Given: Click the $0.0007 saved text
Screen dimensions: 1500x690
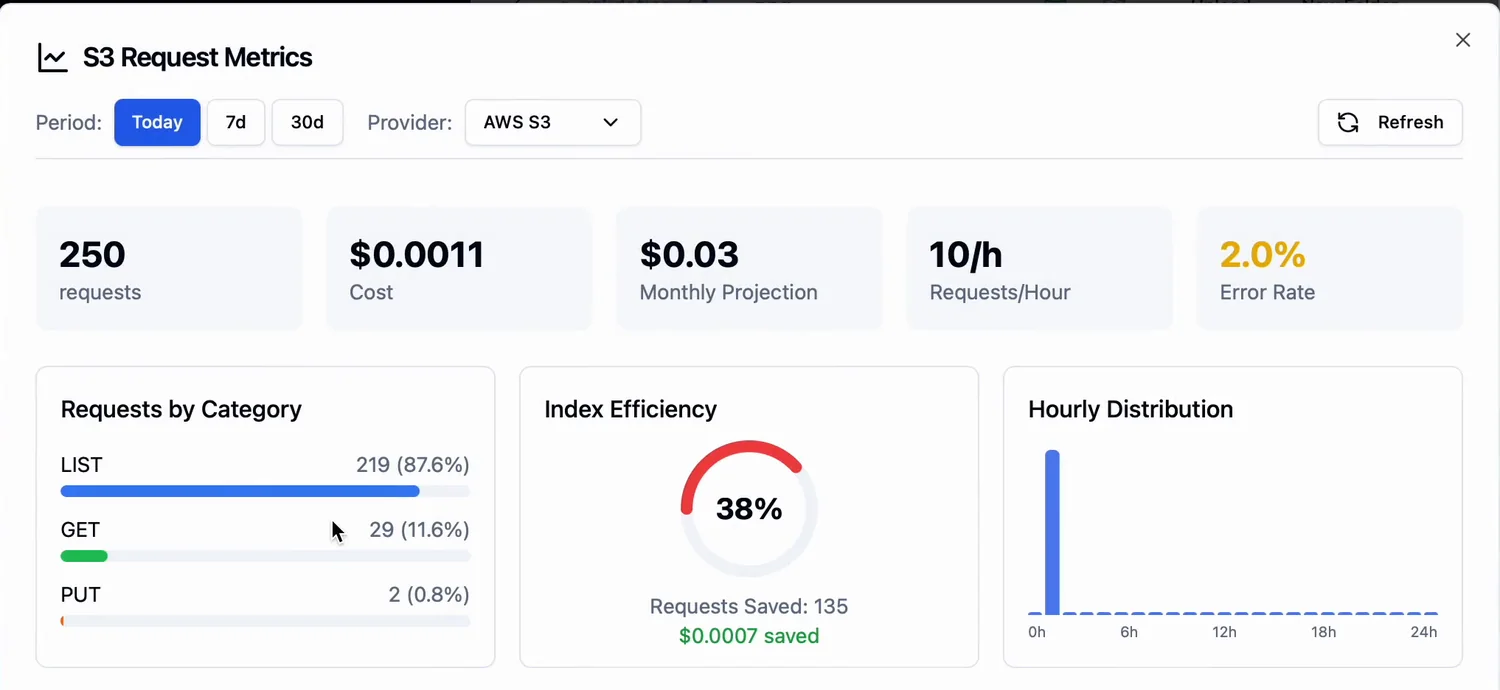Looking at the screenshot, I should (x=749, y=636).
